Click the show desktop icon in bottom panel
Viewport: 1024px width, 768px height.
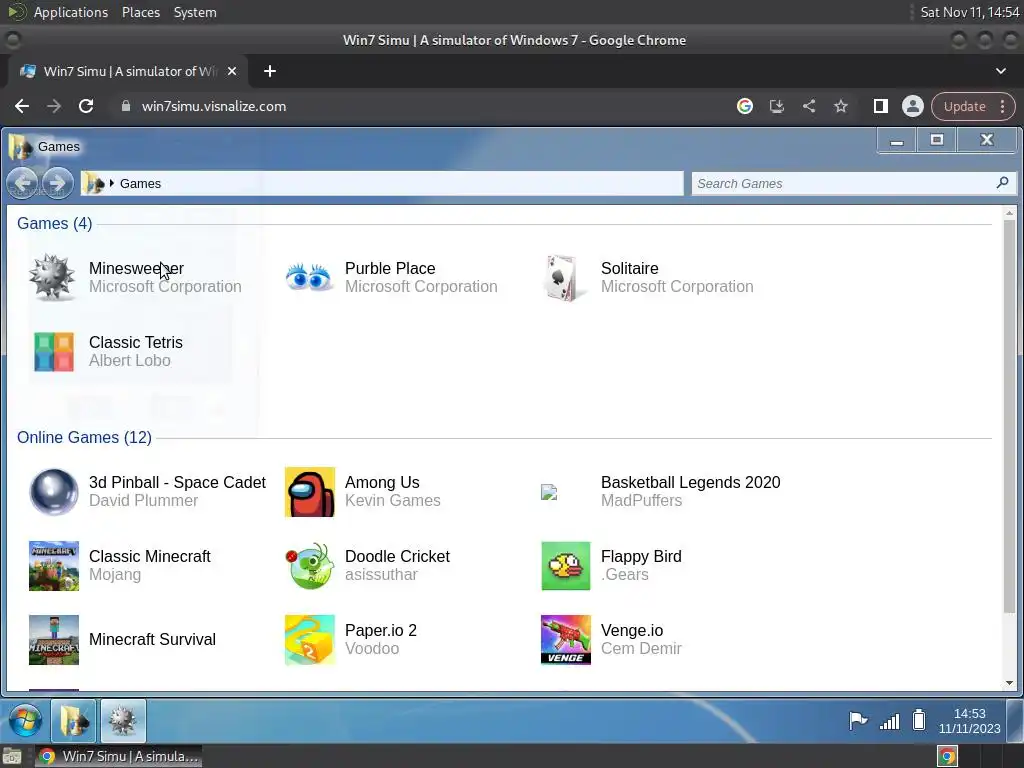click(12, 756)
